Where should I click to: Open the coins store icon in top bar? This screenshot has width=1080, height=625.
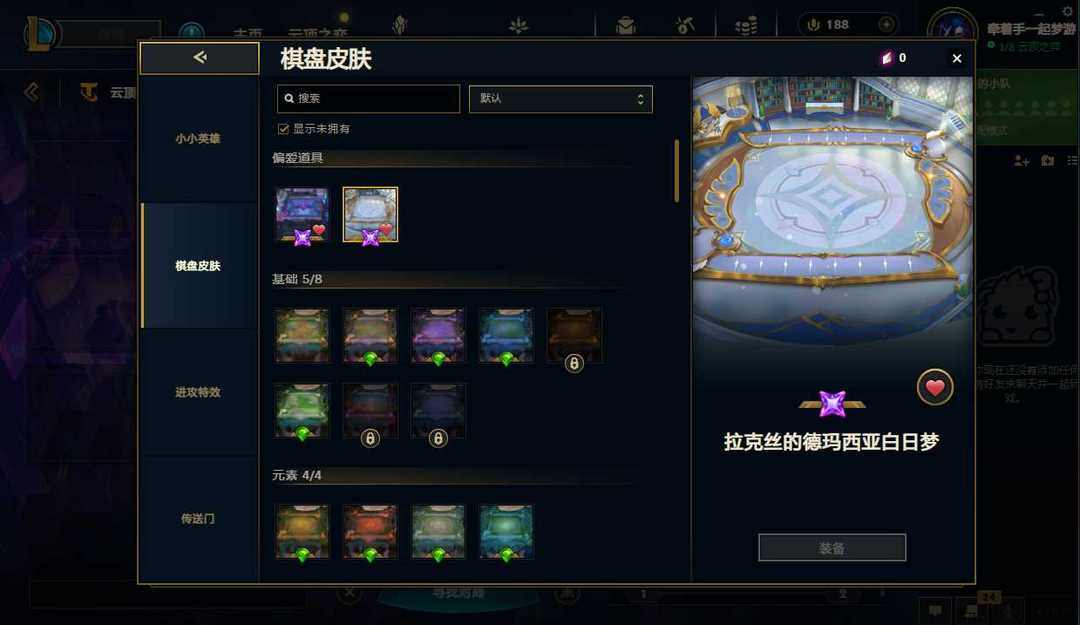tap(746, 25)
